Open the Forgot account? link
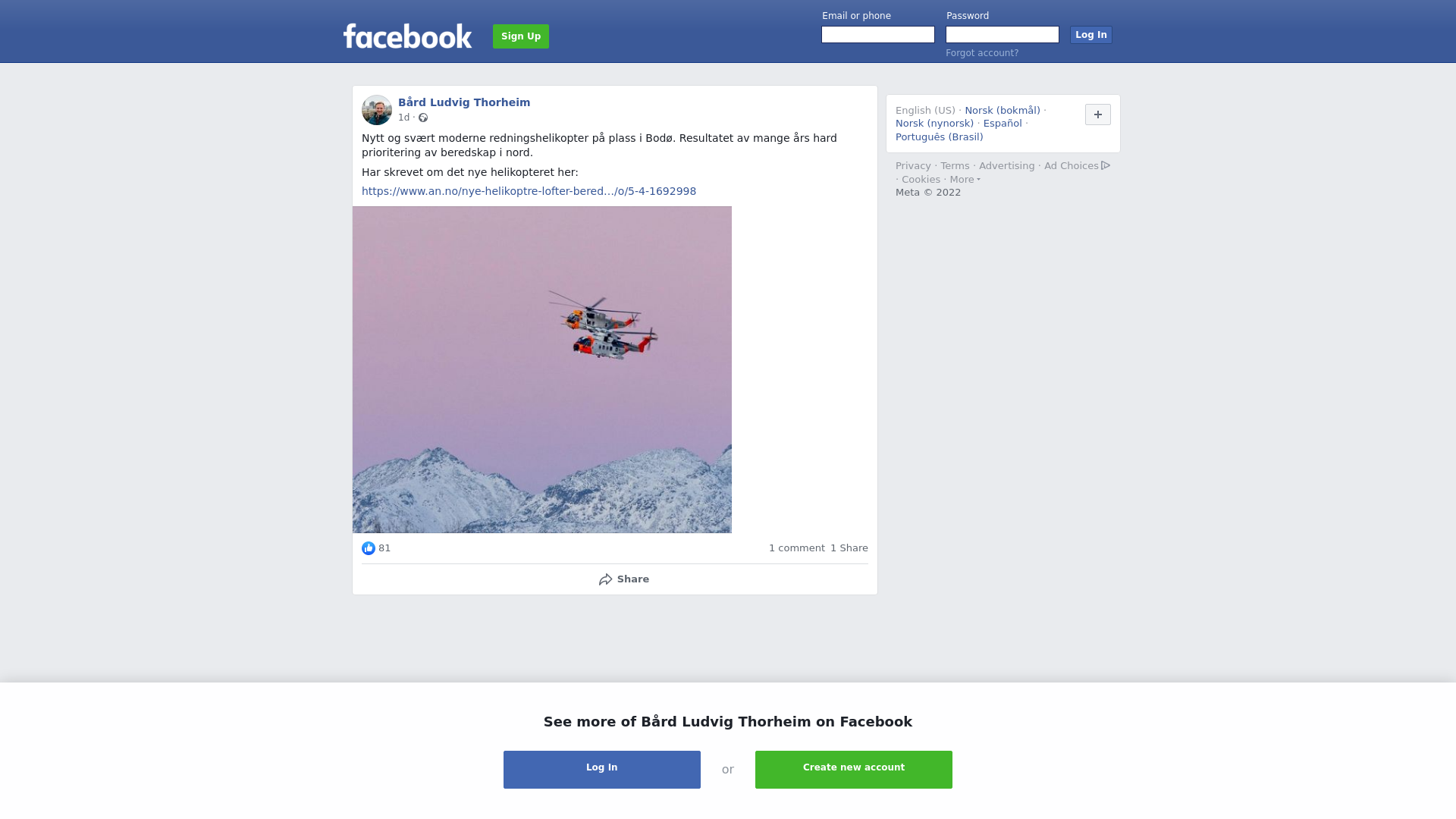The width and height of the screenshot is (1456, 819). pyautogui.click(x=982, y=53)
